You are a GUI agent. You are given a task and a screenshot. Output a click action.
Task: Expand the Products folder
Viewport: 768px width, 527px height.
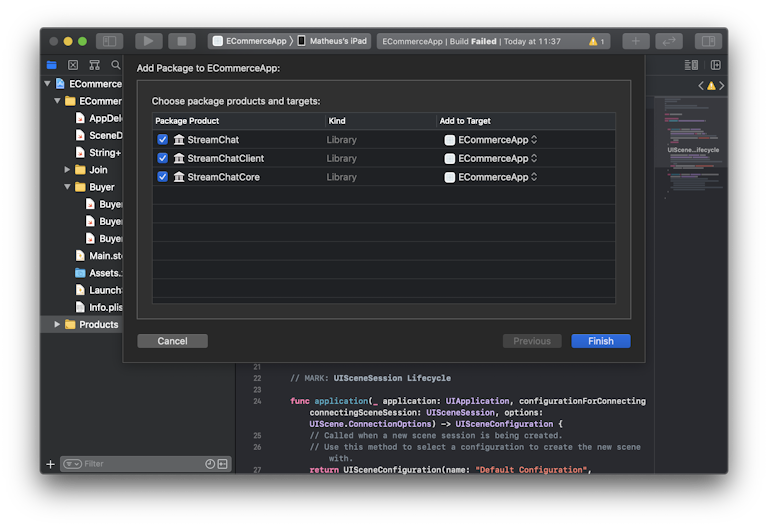click(57, 324)
